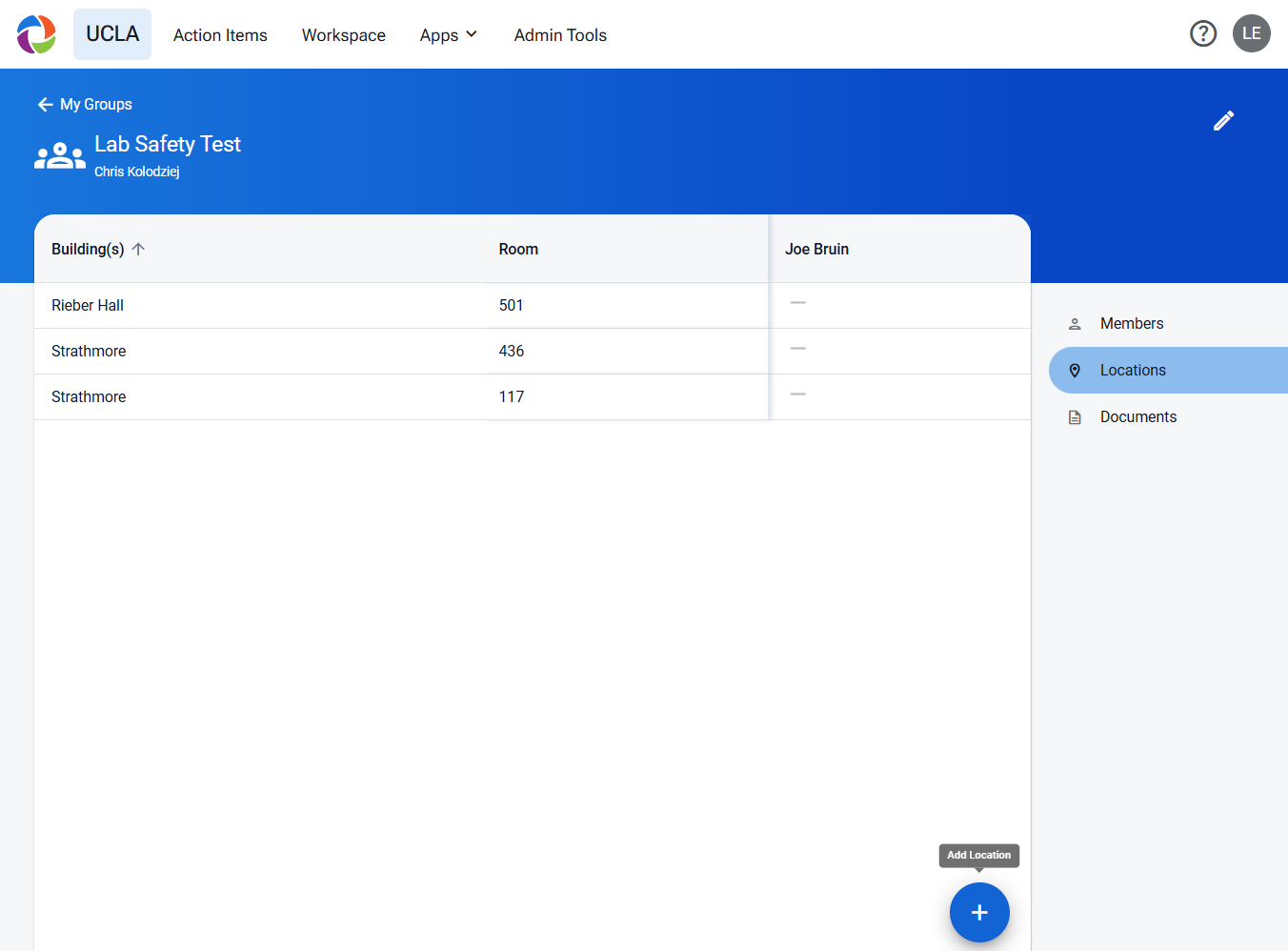1288x951 pixels.
Task: Click the Lab Safety Test group title
Action: click(x=168, y=144)
